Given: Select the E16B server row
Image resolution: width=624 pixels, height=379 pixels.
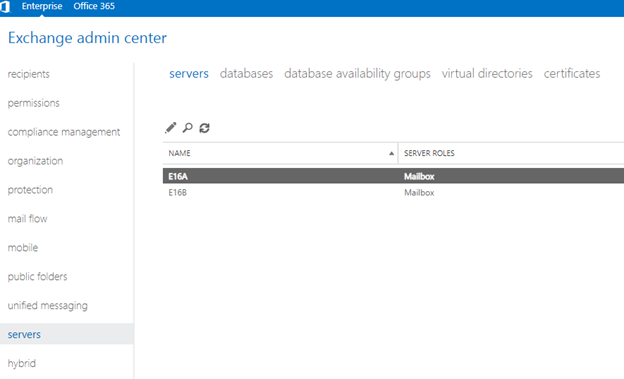Looking at the screenshot, I should [393, 193].
